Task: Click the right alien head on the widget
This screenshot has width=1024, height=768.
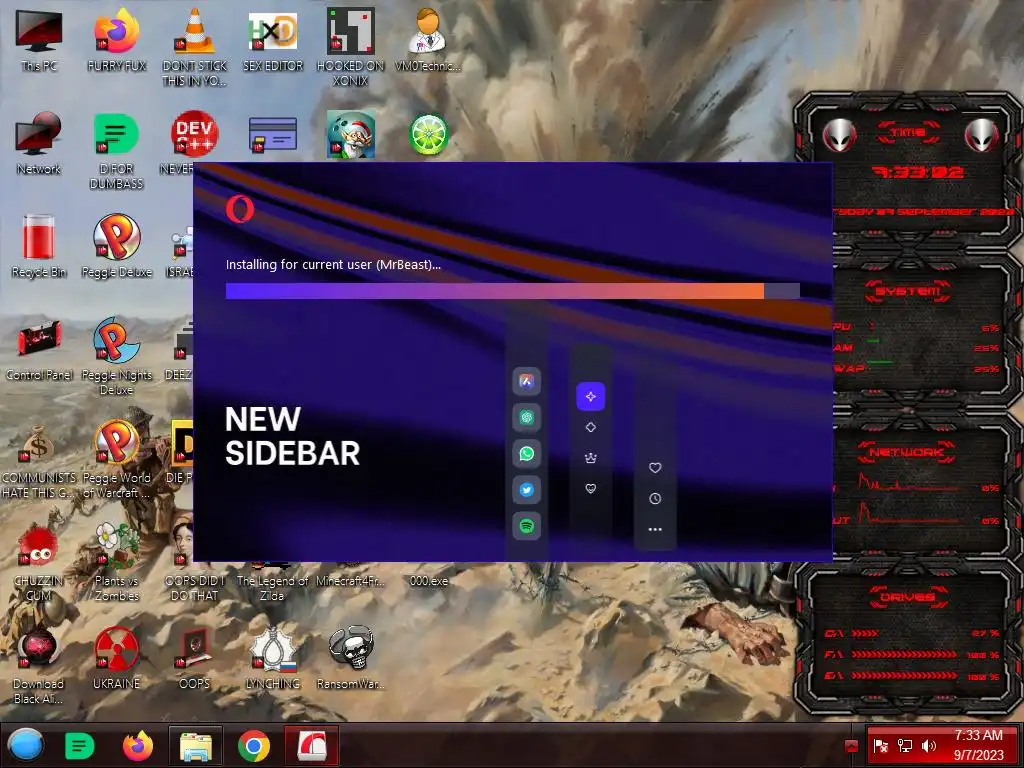Action: (982, 136)
